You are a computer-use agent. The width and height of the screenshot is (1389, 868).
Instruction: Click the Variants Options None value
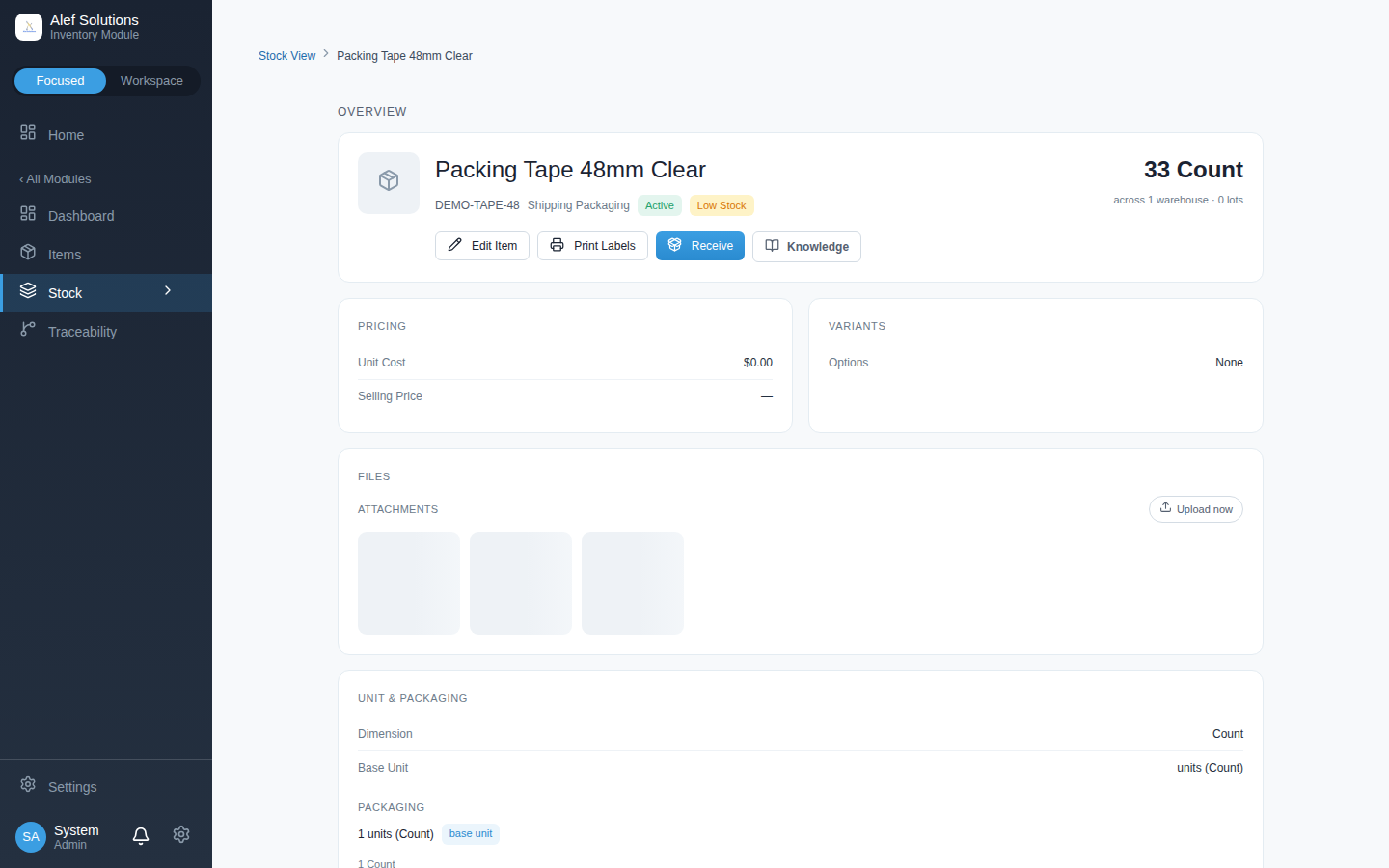coord(1229,363)
